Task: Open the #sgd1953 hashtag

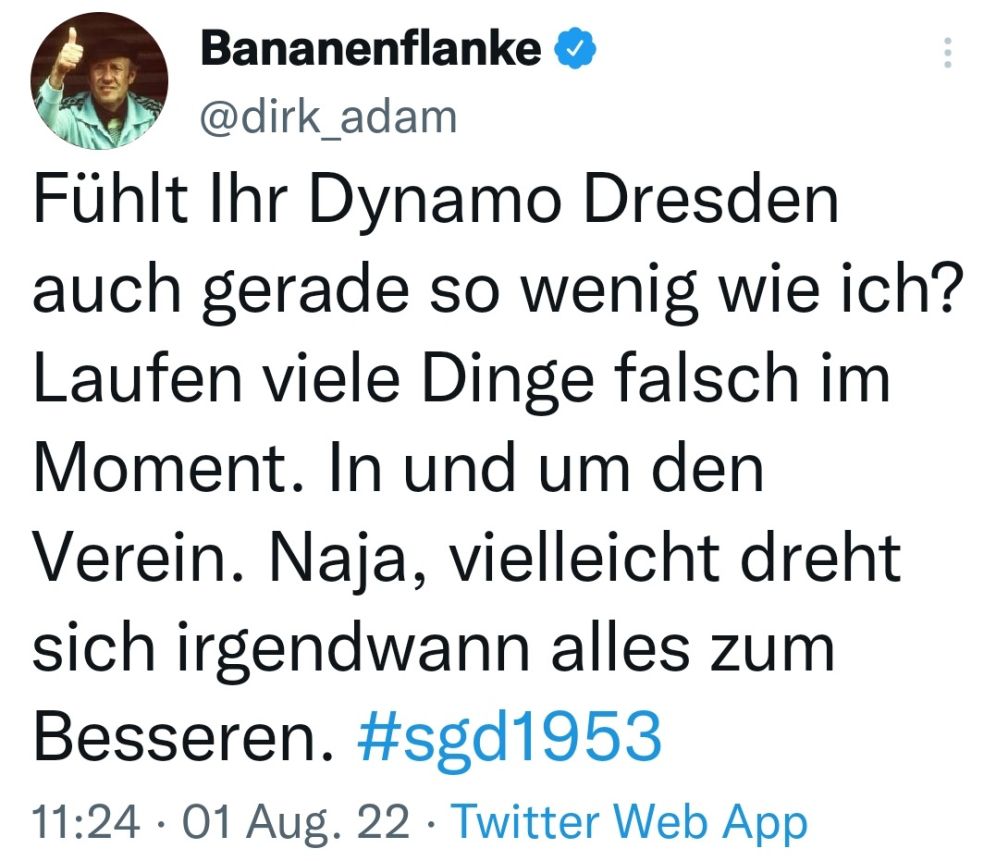Action: pyautogui.click(x=510, y=738)
